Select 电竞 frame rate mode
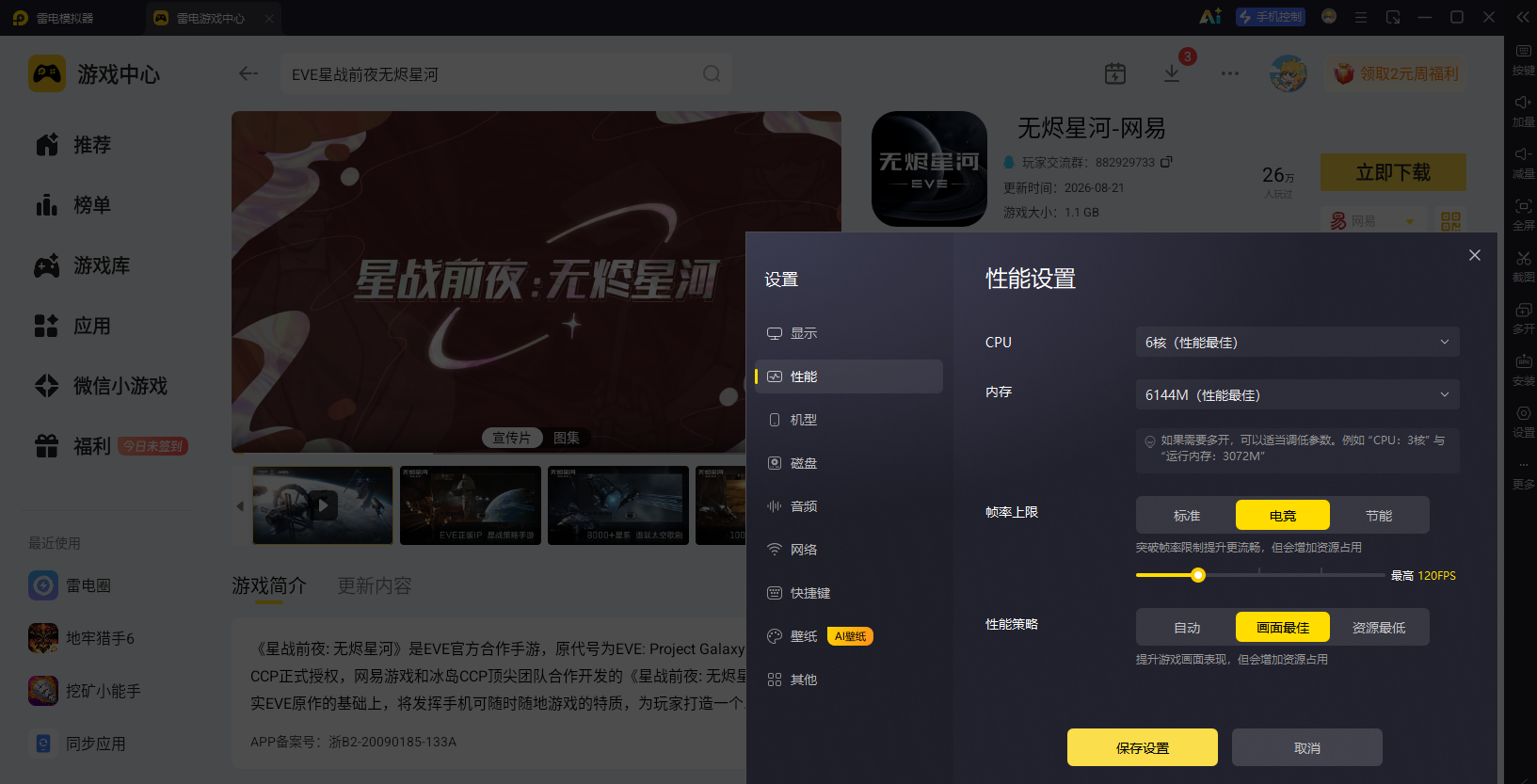 tap(1283, 515)
